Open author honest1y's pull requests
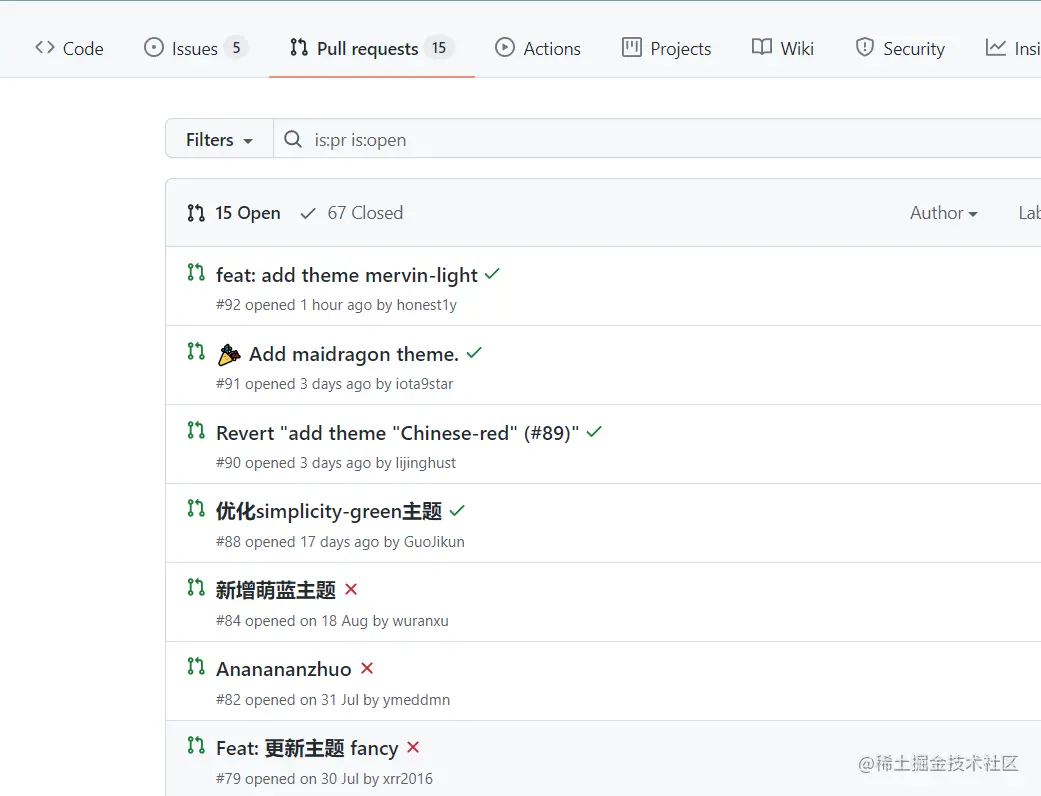Image resolution: width=1041 pixels, height=796 pixels. 426,305
